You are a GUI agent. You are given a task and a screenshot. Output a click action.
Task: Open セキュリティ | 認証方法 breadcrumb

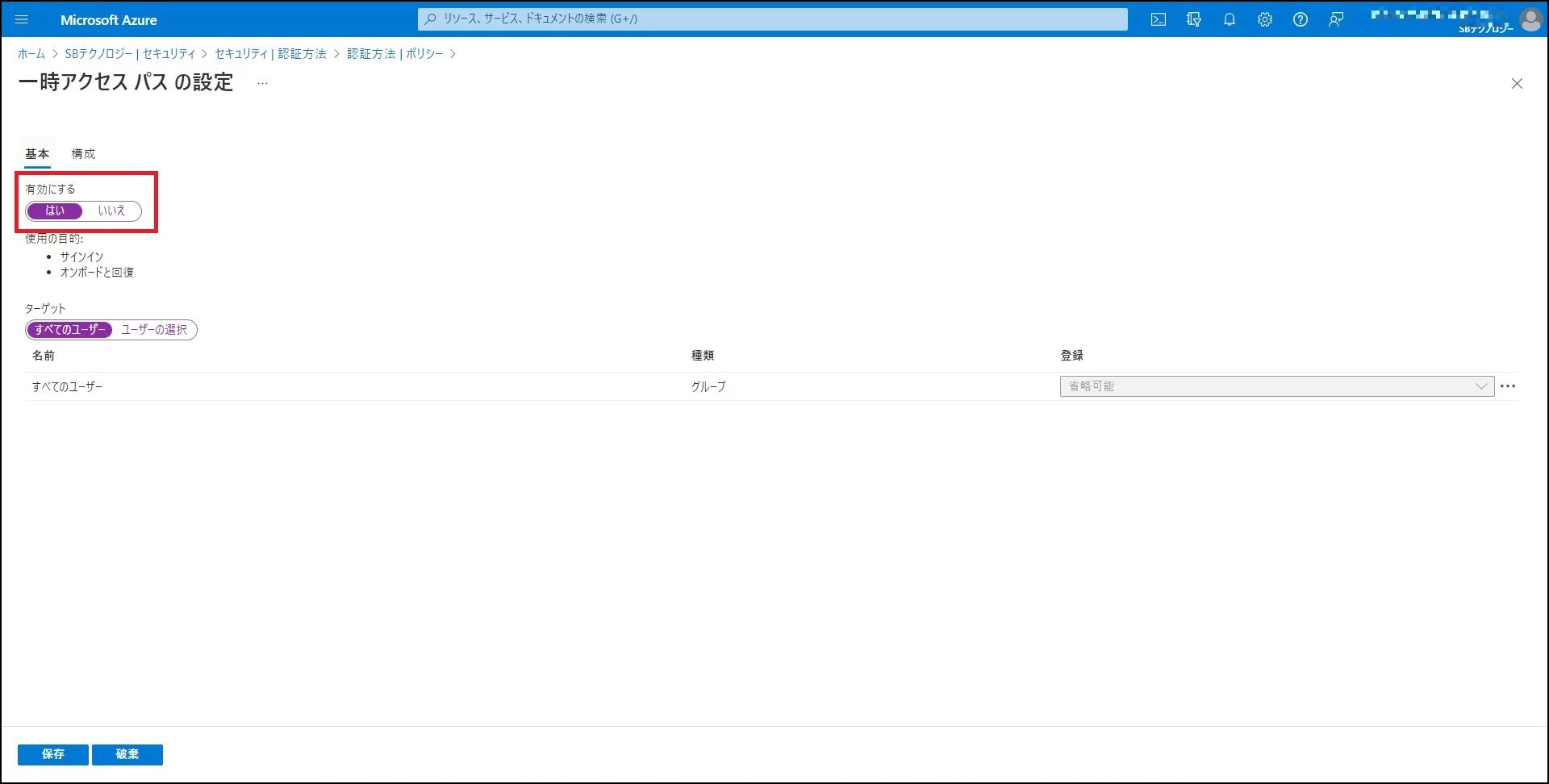pos(270,54)
